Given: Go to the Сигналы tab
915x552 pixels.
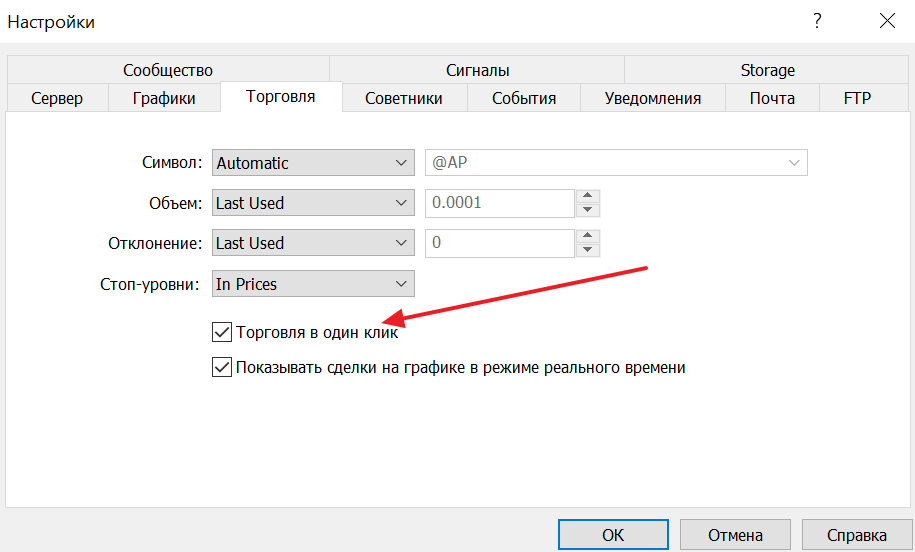Looking at the screenshot, I should click(477, 70).
